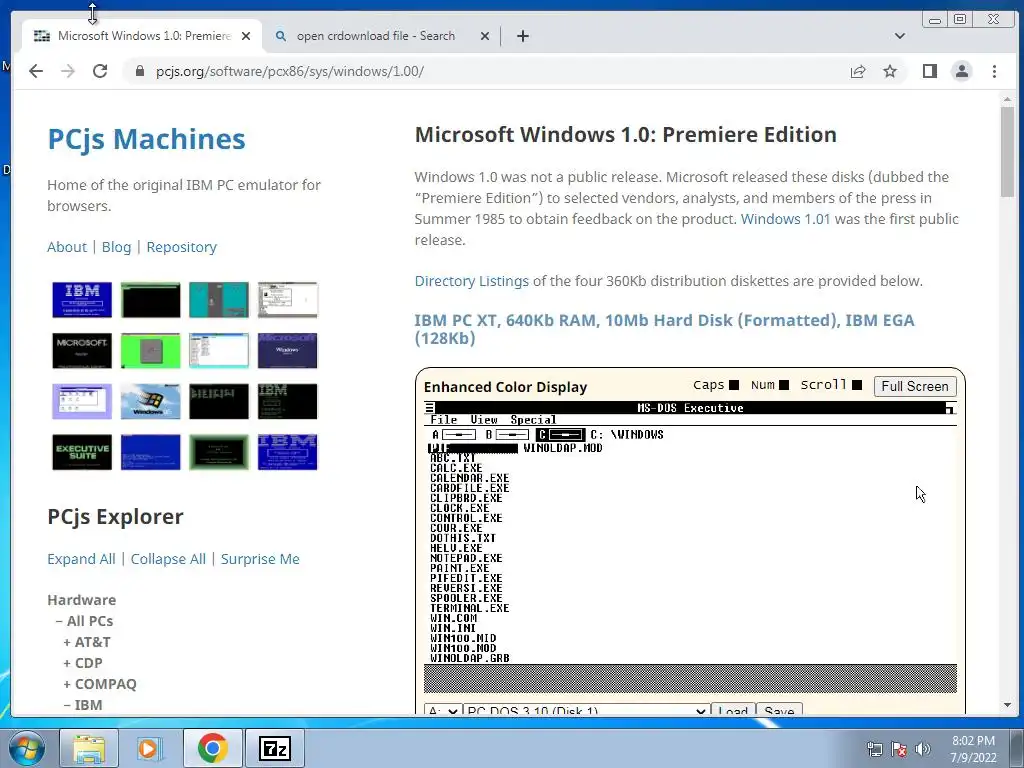Click MS-DOS Executive zoom box icon
The image size is (1024, 768).
[950, 408]
